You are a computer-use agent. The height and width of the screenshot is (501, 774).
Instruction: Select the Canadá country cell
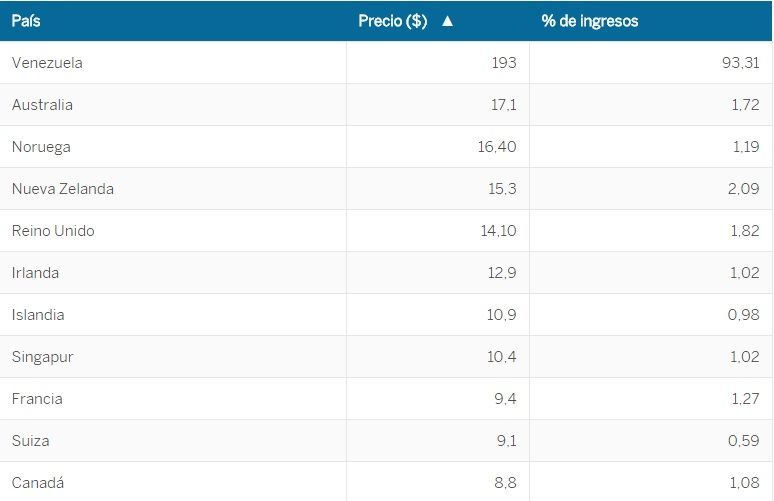click(x=38, y=483)
